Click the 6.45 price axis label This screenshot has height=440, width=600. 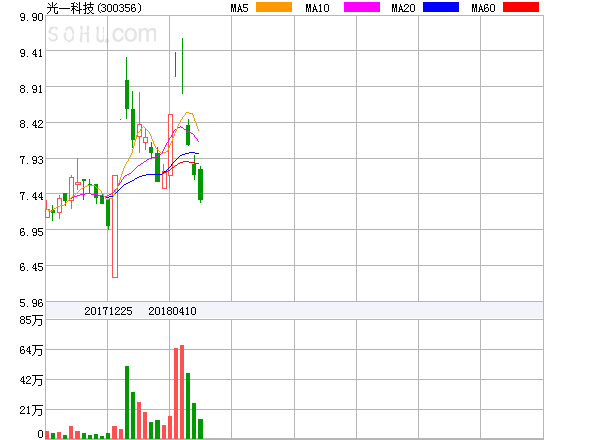point(31,267)
